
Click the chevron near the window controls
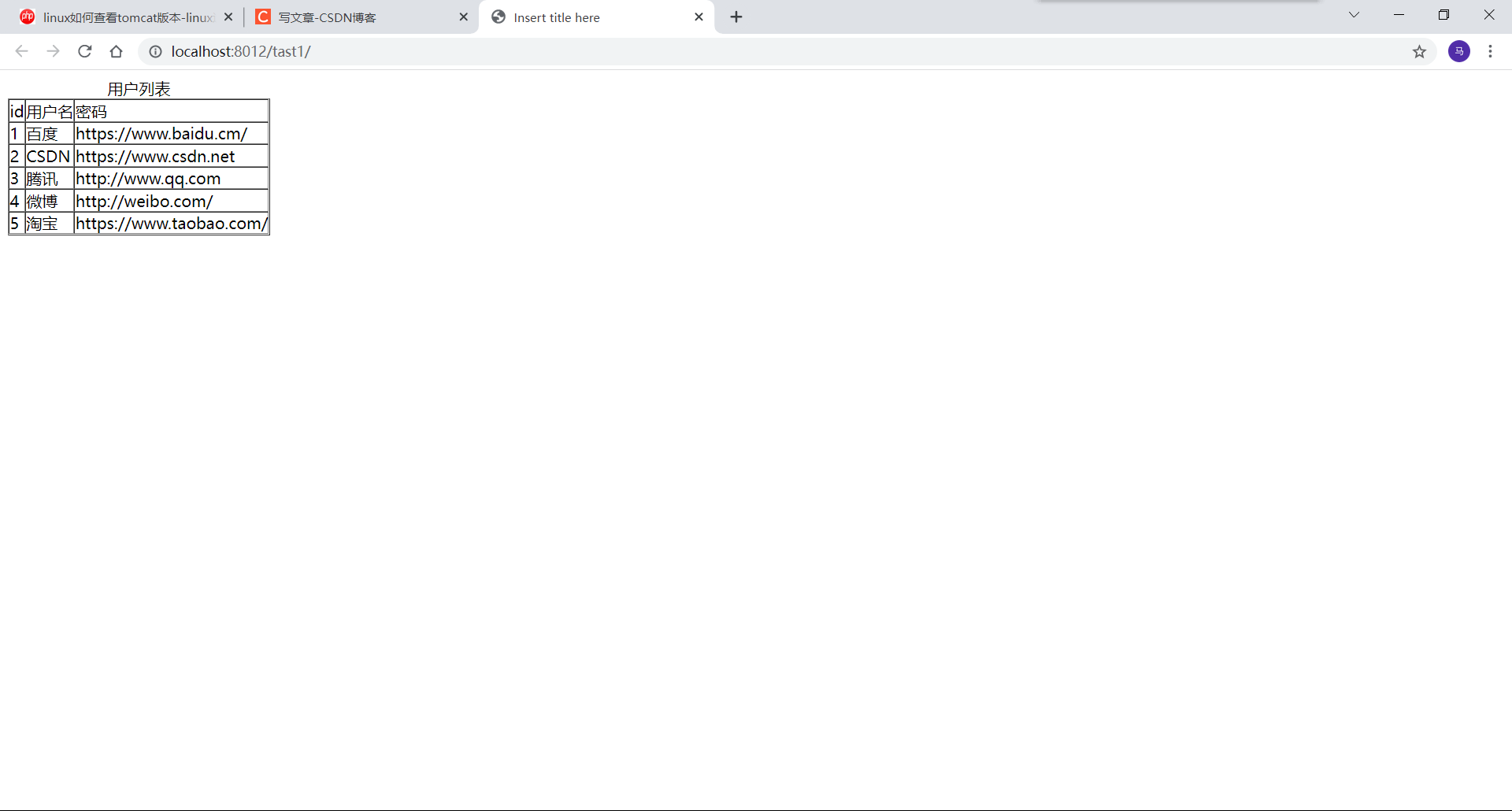(x=1354, y=14)
